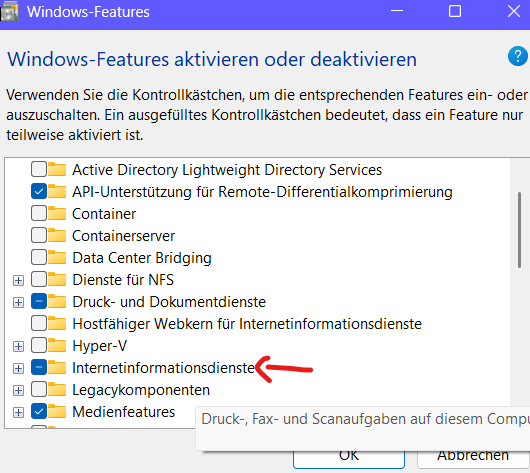Click folder icon next to Dienste für NFS

(57, 280)
